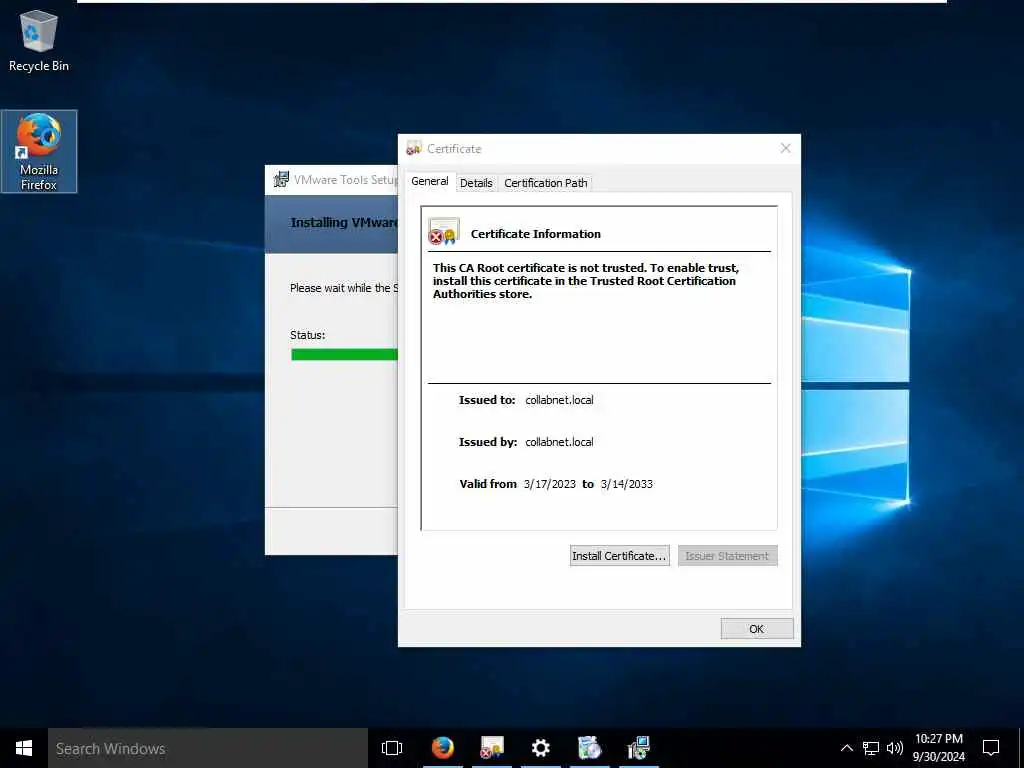Viewport: 1024px width, 768px height.
Task: Open the Action Center notifications icon
Action: [x=991, y=748]
